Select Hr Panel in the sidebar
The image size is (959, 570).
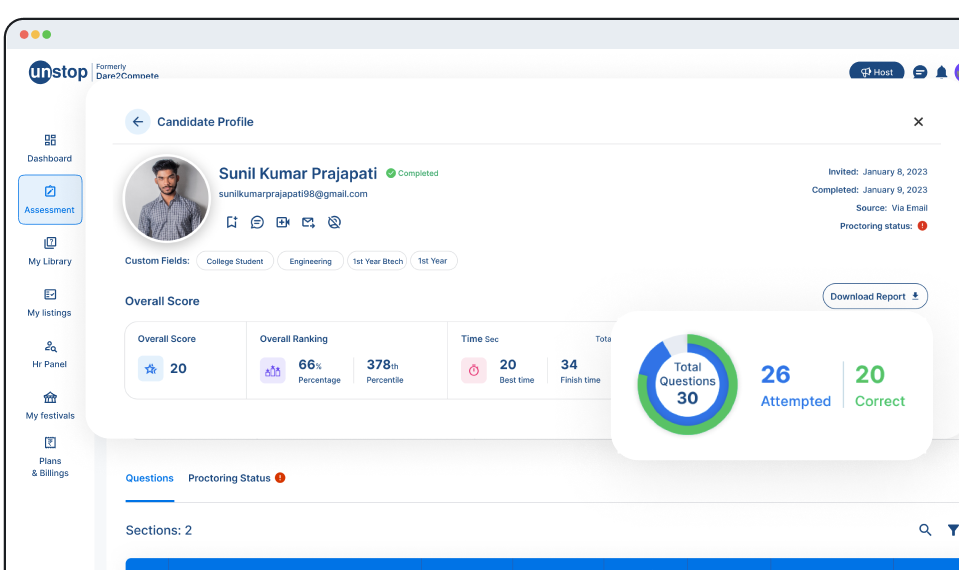point(50,354)
